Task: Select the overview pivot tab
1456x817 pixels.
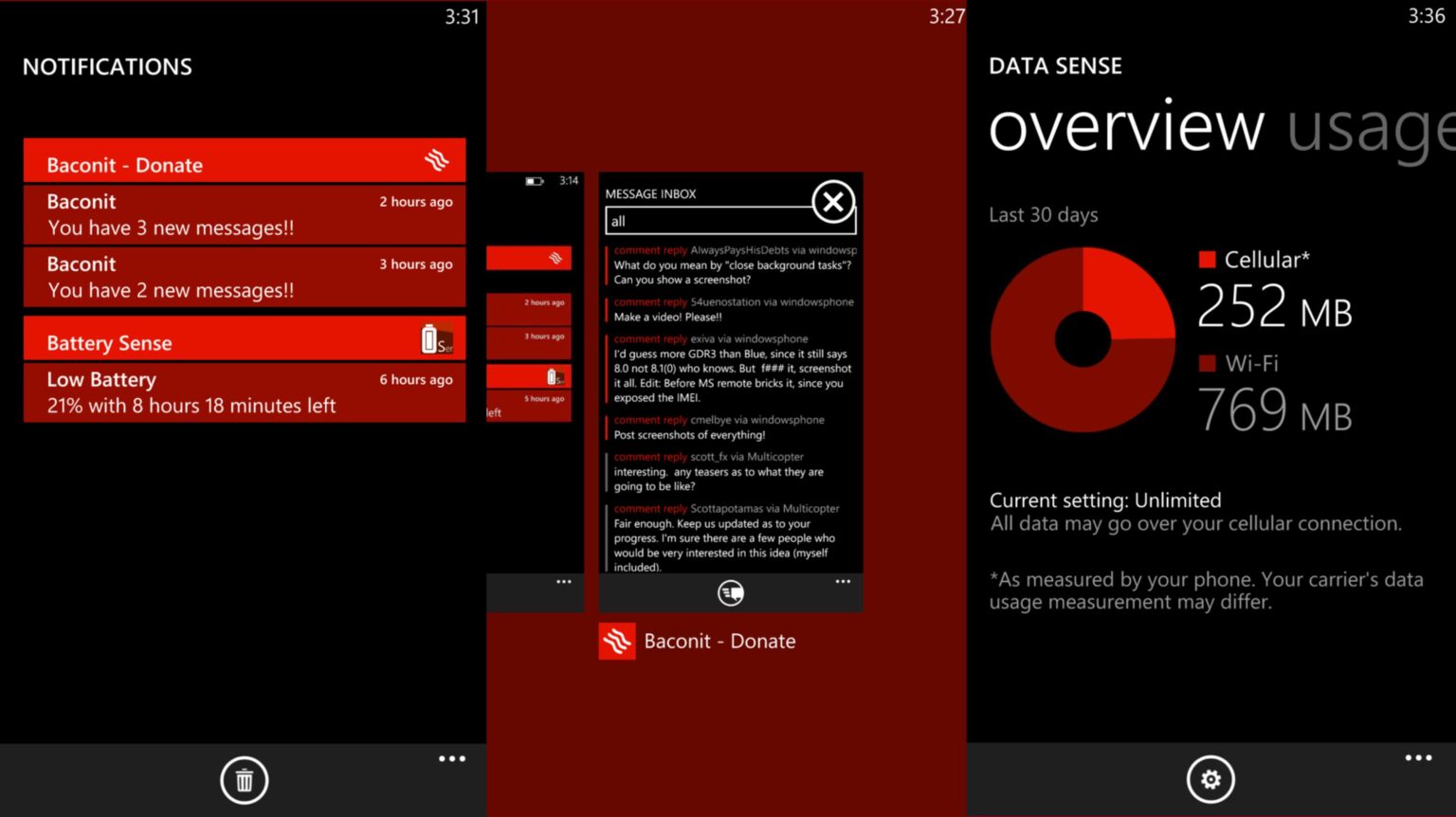Action: (x=1126, y=128)
